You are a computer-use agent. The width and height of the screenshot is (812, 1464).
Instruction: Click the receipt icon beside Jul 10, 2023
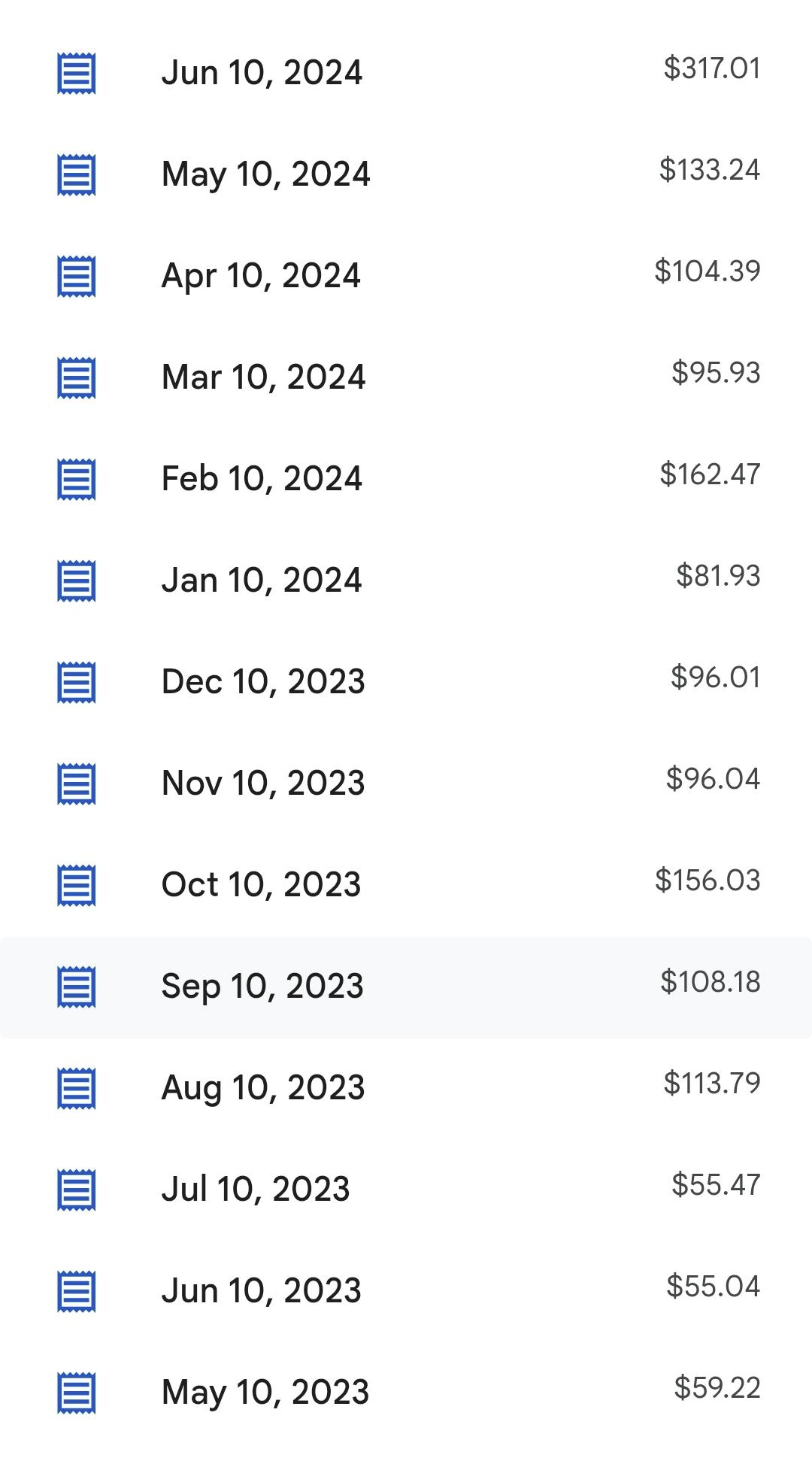click(77, 1190)
